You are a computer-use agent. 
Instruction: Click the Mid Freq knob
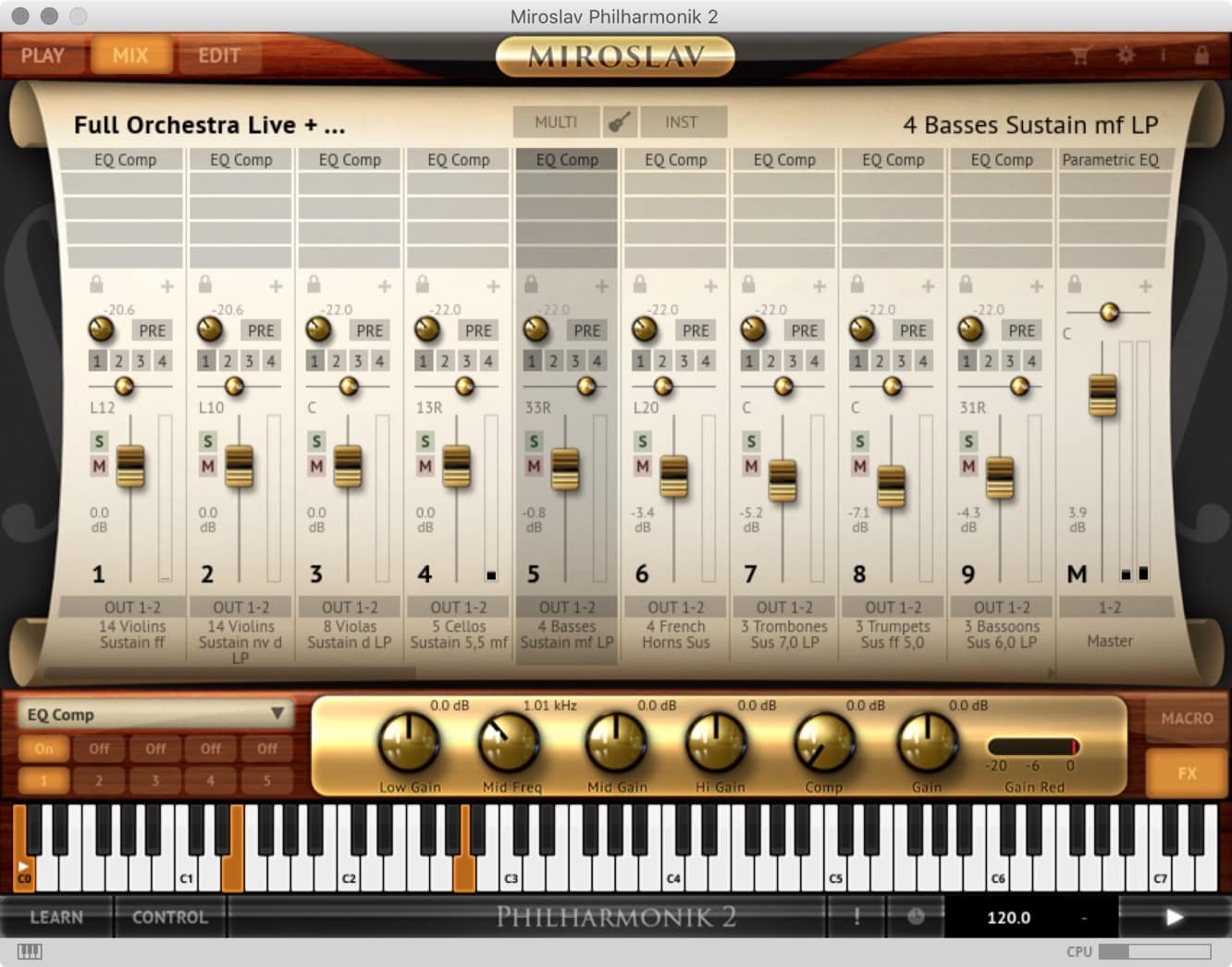pos(508,743)
